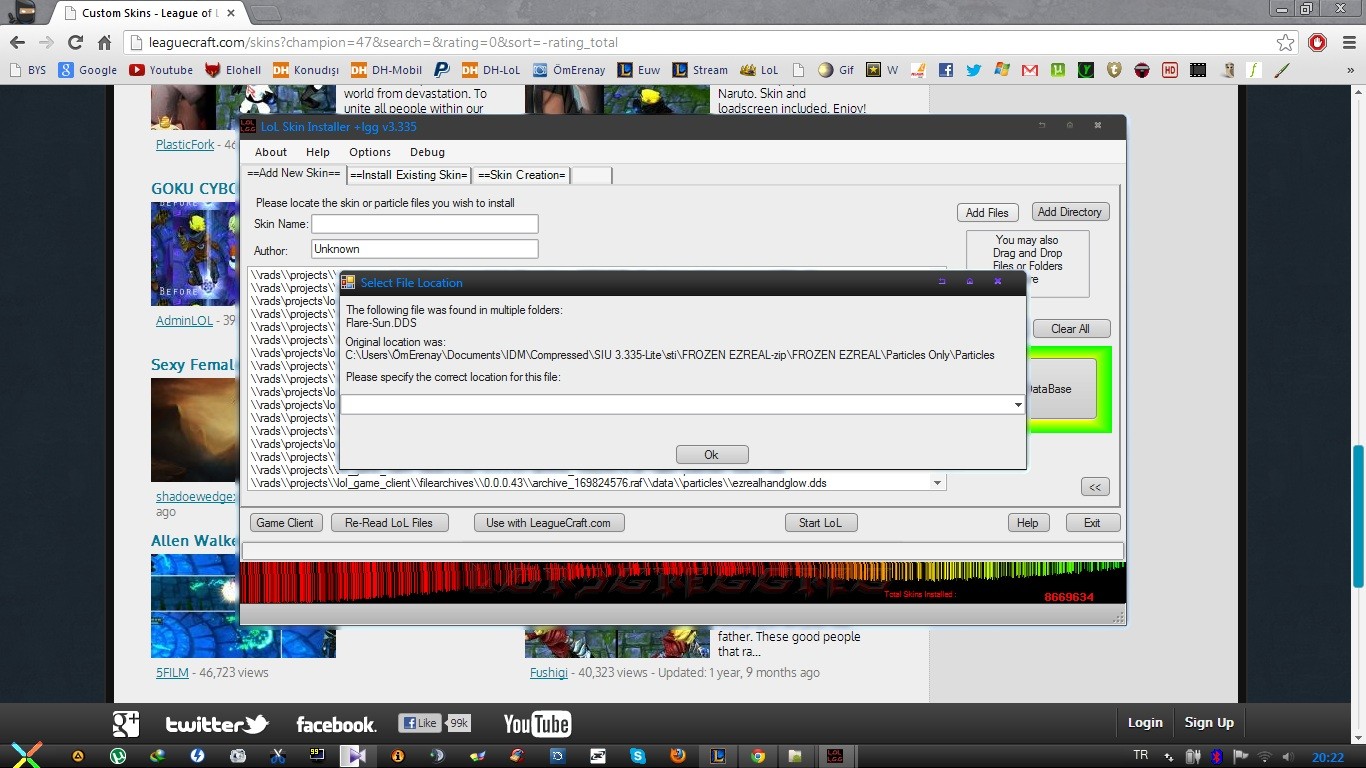Click the volume tray icon

[x=1287, y=757]
